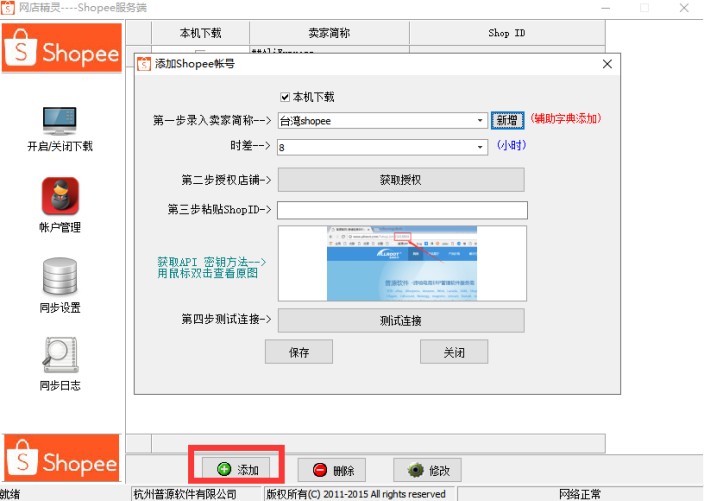Minimize the main 网店精灵 window
This screenshot has height=501, width=705.
tap(606, 8)
